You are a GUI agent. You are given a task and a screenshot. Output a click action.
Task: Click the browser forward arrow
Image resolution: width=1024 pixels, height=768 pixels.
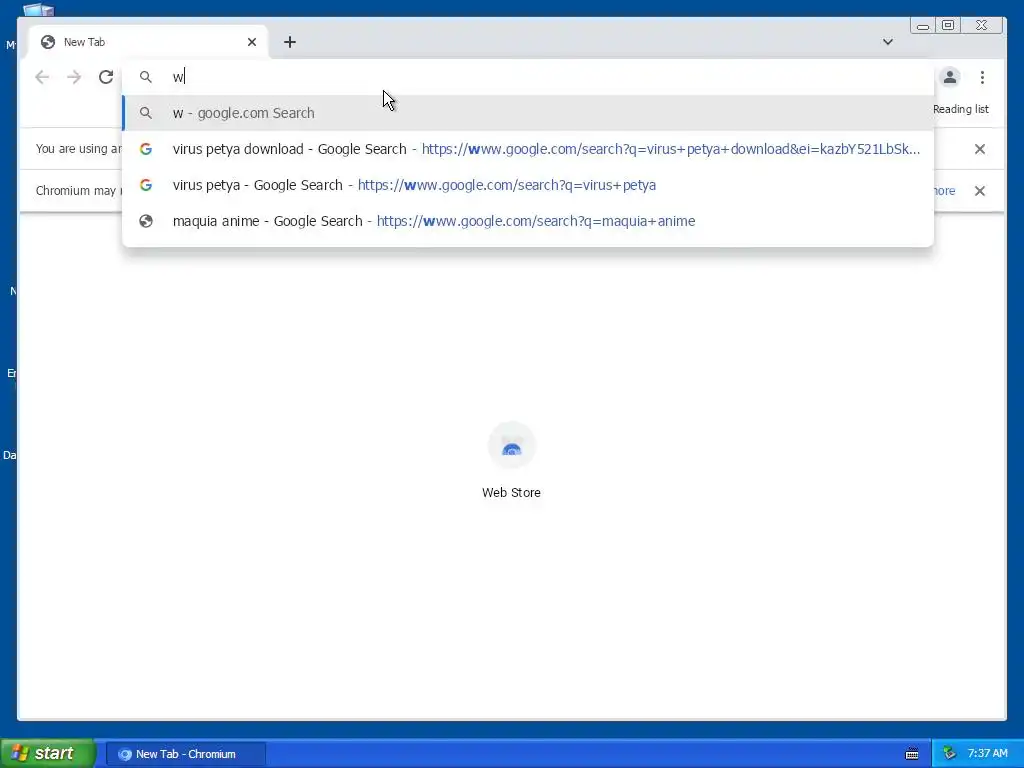(x=74, y=77)
